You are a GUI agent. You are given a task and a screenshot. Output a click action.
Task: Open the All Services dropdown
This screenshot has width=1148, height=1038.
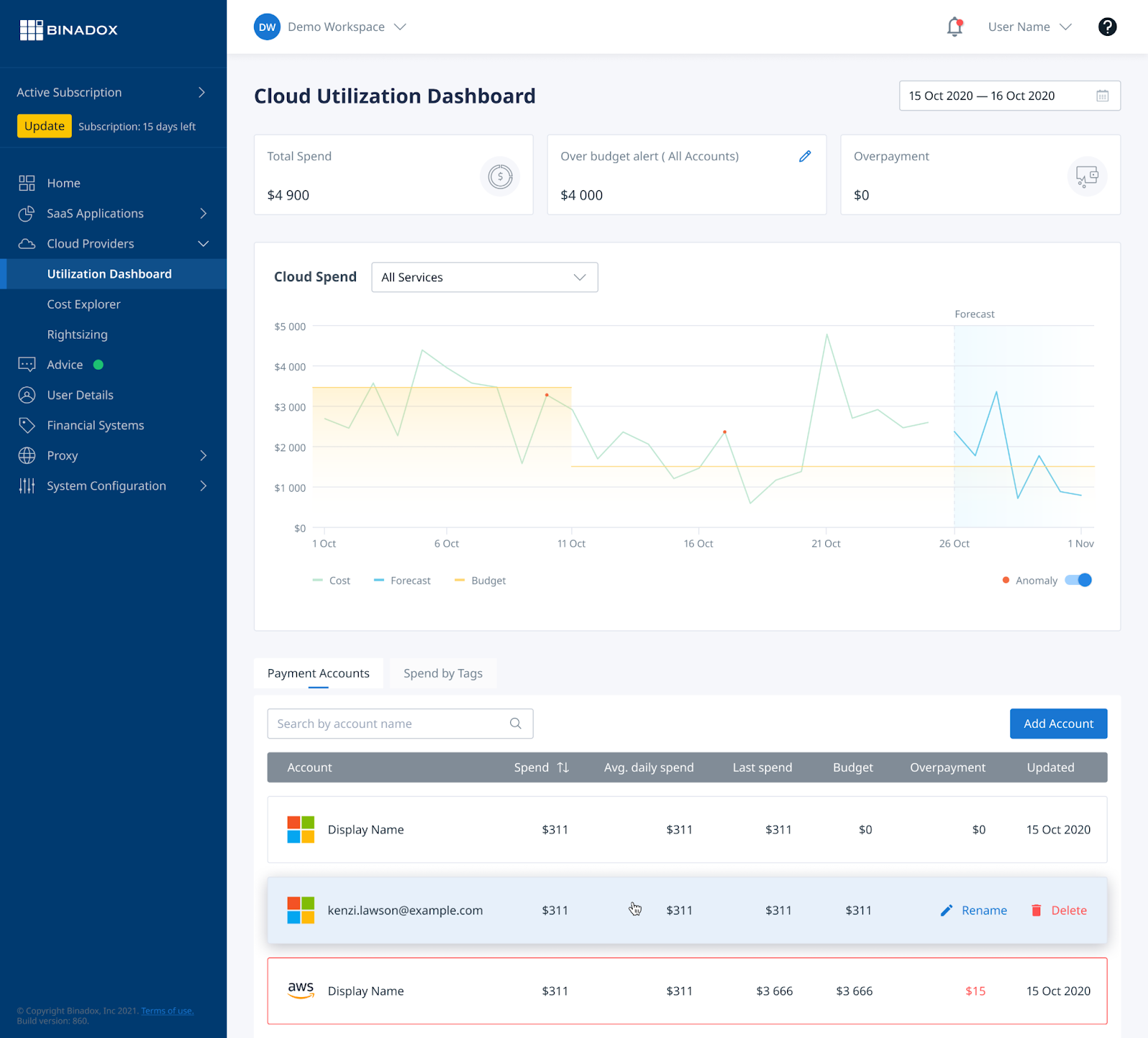point(484,277)
